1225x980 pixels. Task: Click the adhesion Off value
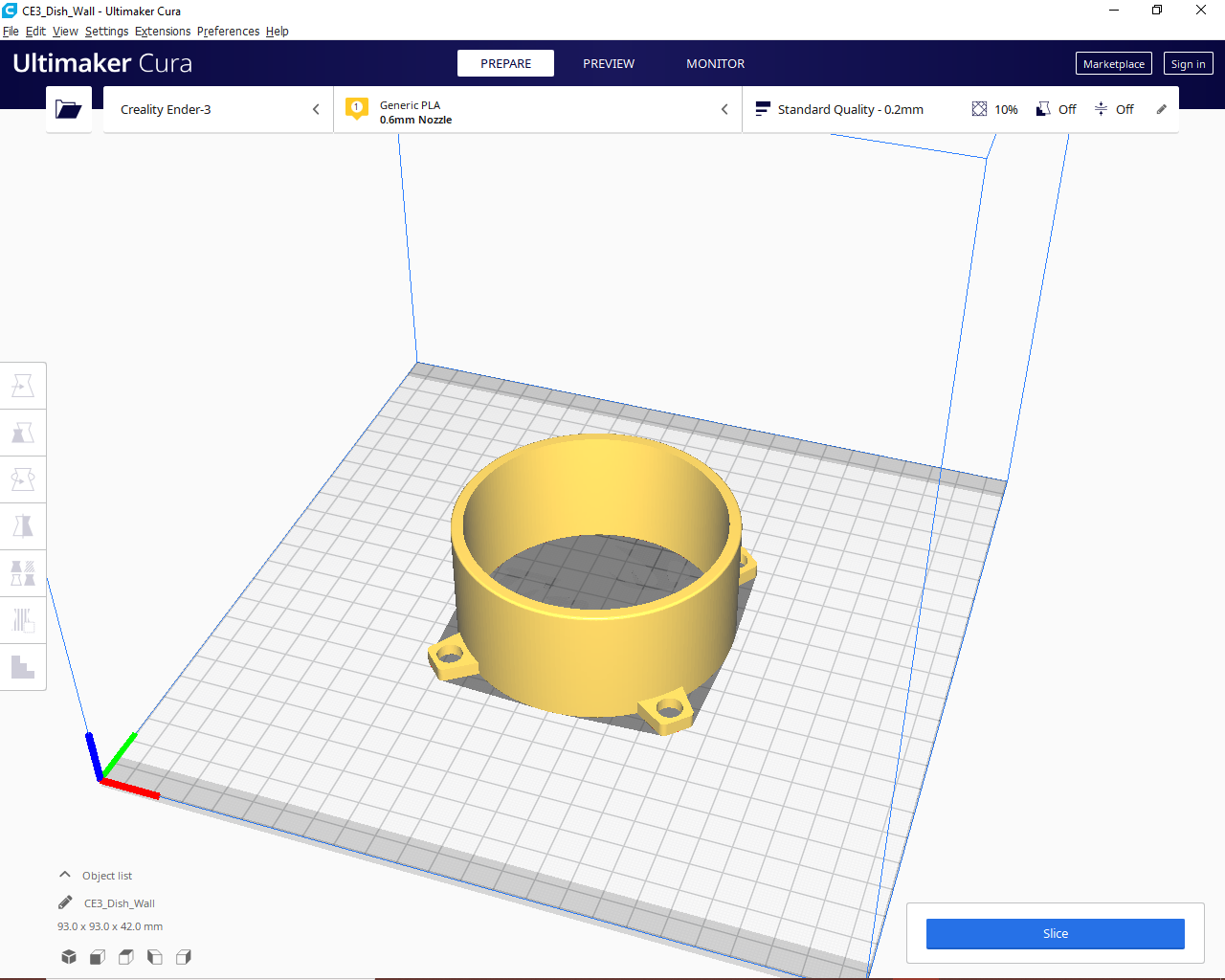click(1125, 109)
